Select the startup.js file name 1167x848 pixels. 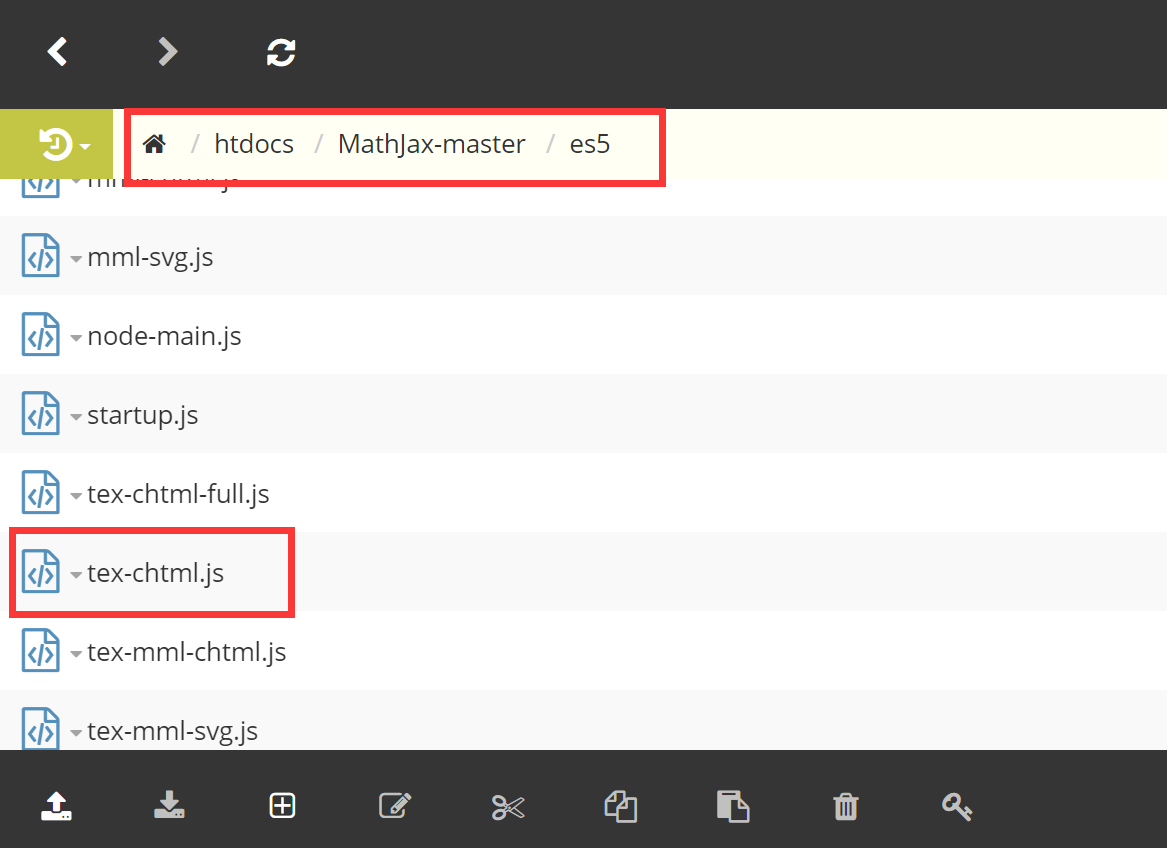(143, 415)
